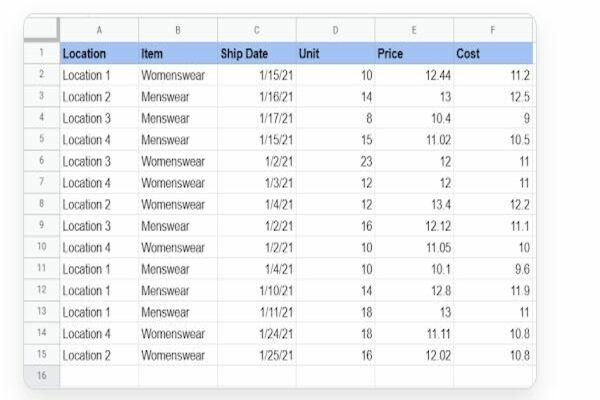Screen dimensions: 600x400
Task: Select column A header
Action: pos(99,30)
